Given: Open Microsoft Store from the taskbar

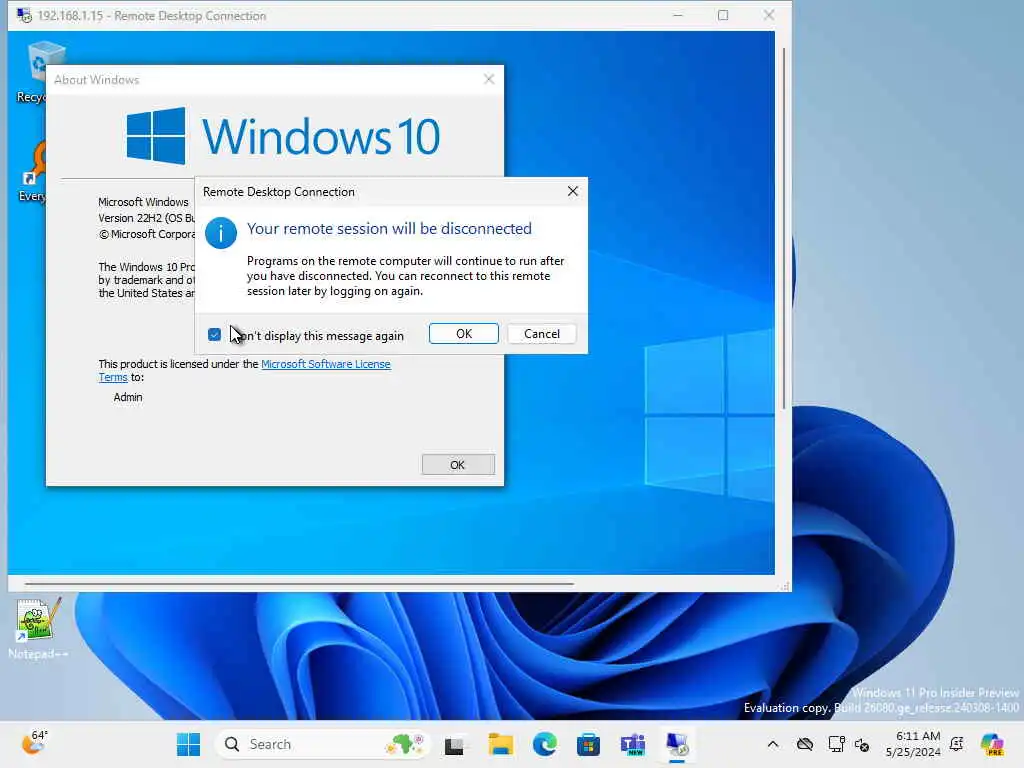Looking at the screenshot, I should (x=588, y=744).
